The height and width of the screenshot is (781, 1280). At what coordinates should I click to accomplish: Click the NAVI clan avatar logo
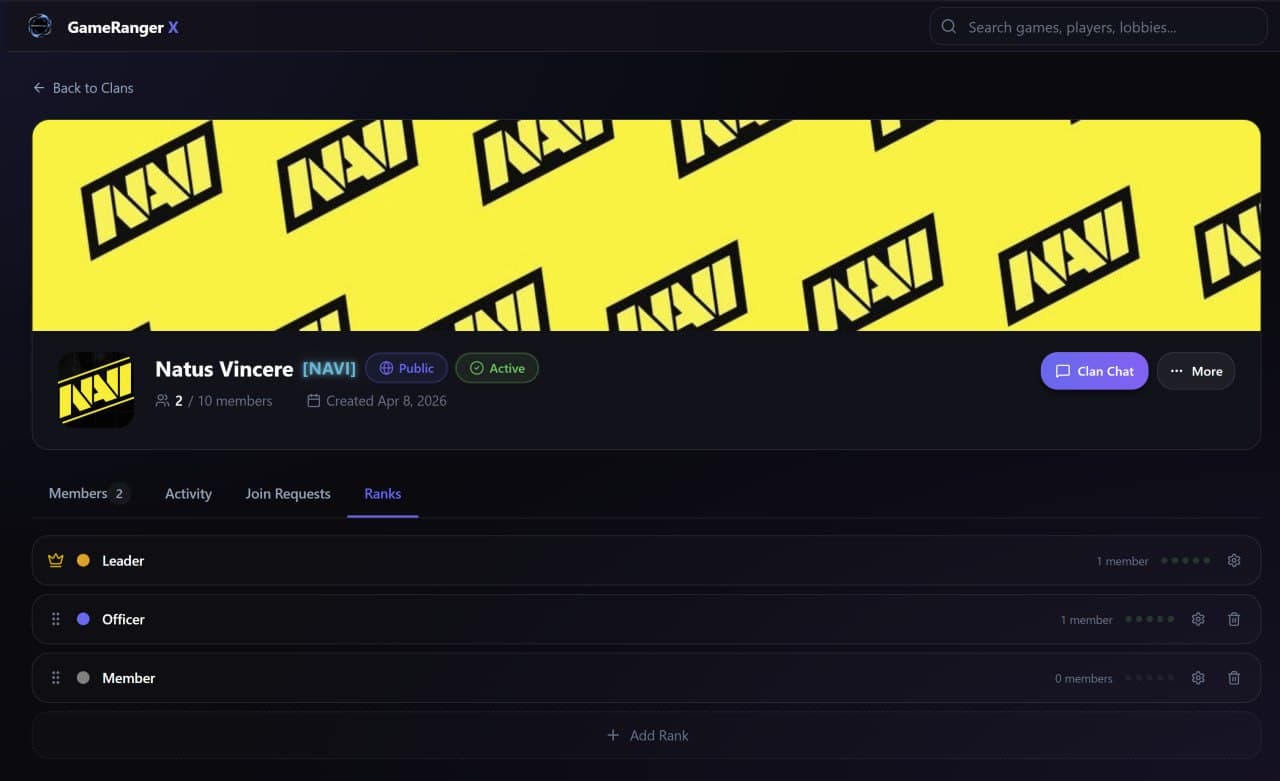coord(96,390)
